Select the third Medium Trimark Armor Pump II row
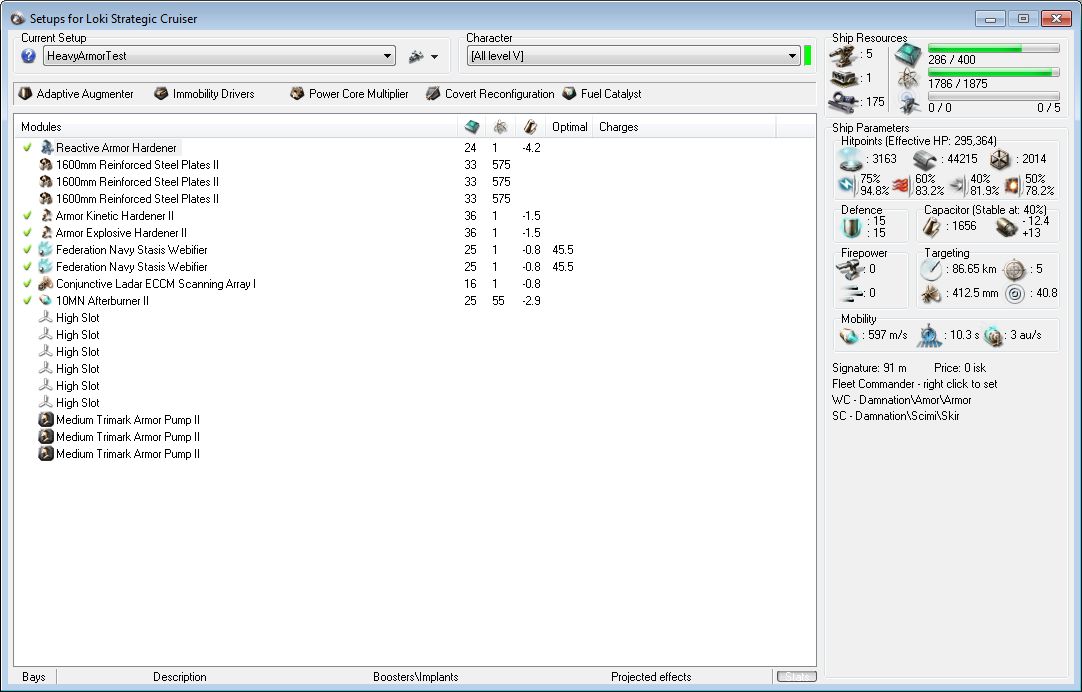The image size is (1082, 692). click(x=415, y=454)
